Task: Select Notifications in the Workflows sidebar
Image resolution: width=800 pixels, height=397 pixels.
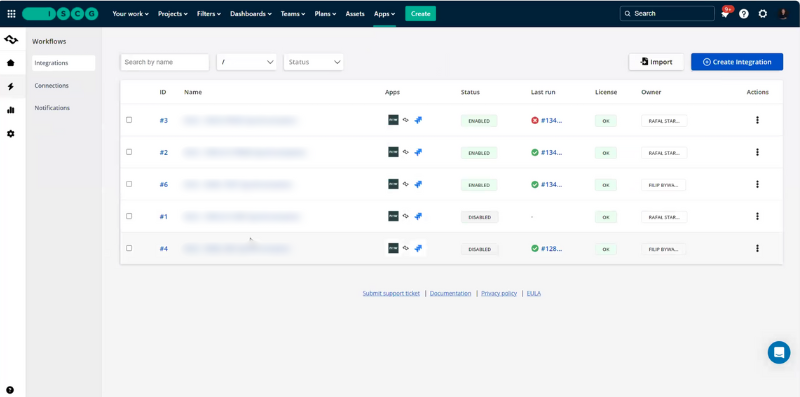Action: (52, 108)
